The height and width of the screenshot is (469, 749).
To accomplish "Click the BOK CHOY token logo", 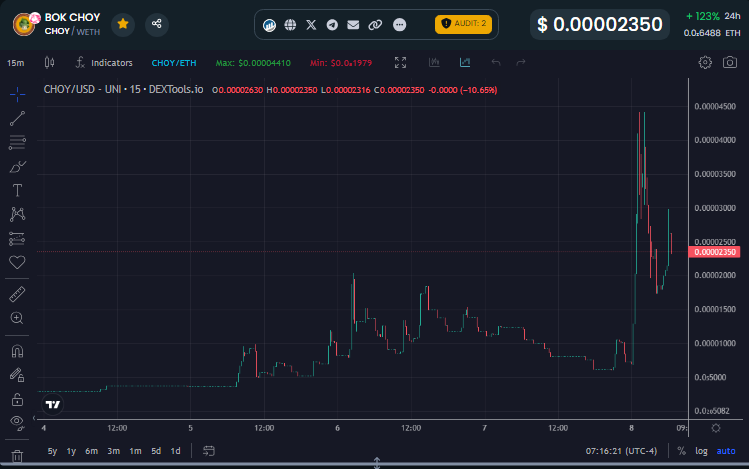I will pyautogui.click(x=24, y=24).
